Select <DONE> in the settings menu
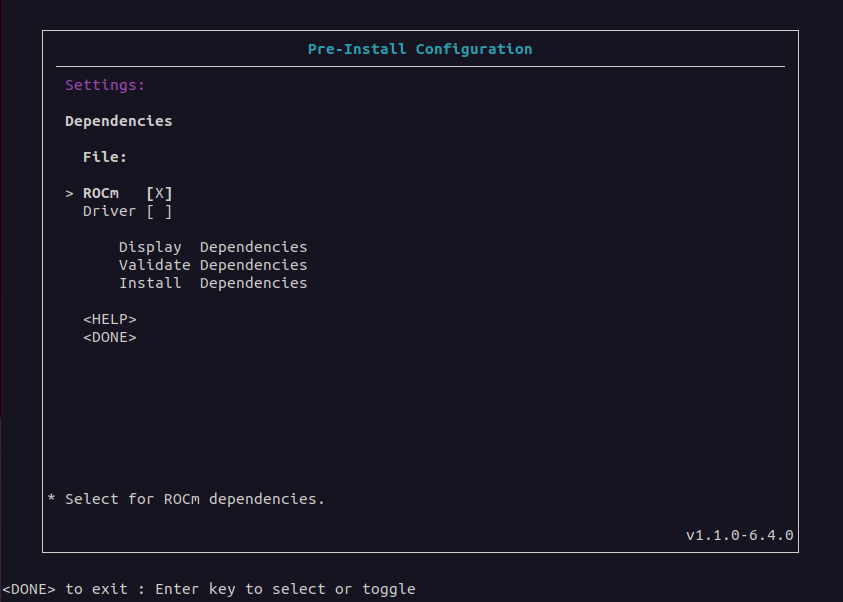The width and height of the screenshot is (843, 602). pyautogui.click(x=109, y=337)
